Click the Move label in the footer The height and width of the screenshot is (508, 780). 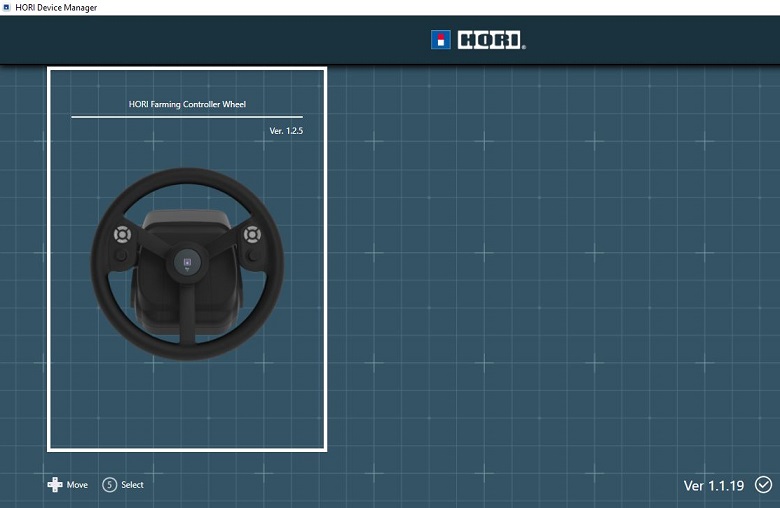(77, 485)
